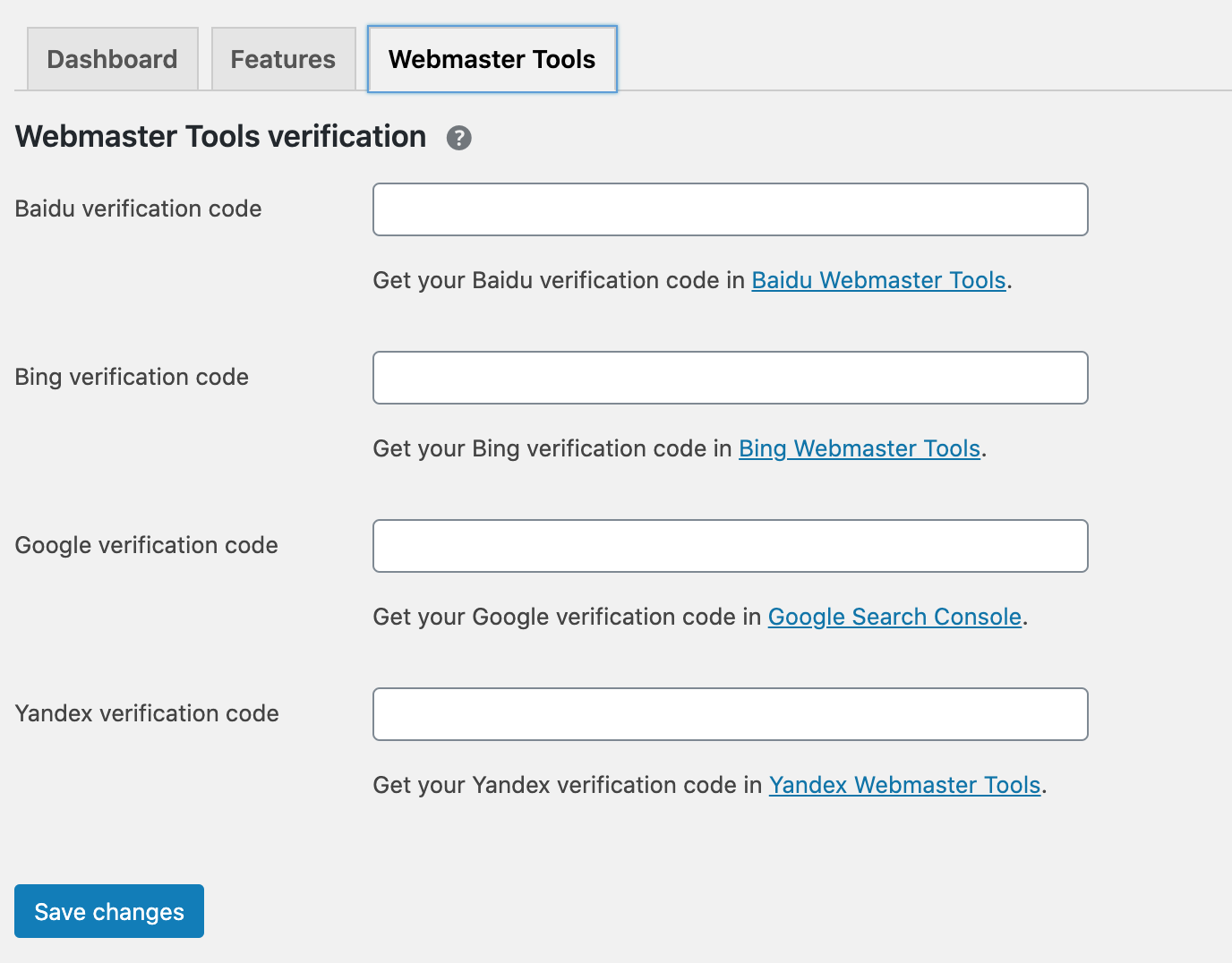Select the Webmaster Tools tab
The width and height of the screenshot is (1232, 963).
tap(492, 59)
